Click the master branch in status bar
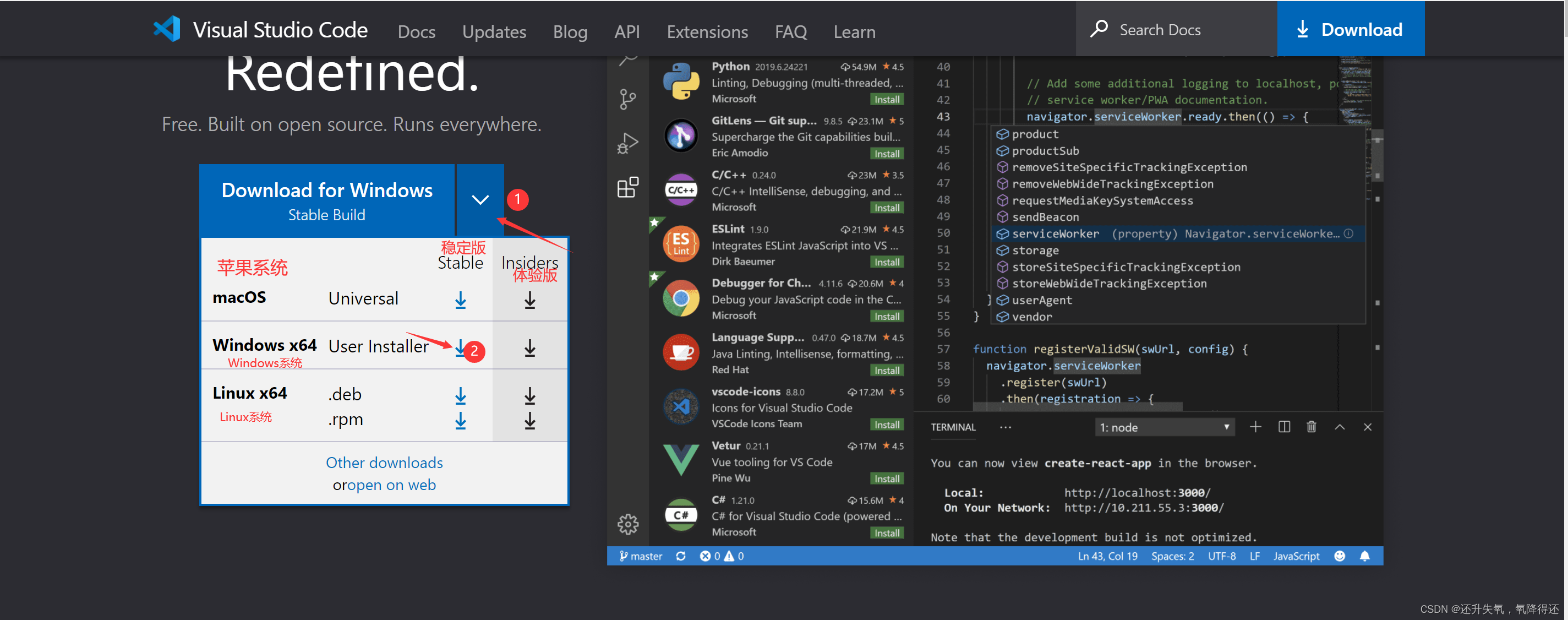Viewport: 1568px width, 620px height. (640, 556)
